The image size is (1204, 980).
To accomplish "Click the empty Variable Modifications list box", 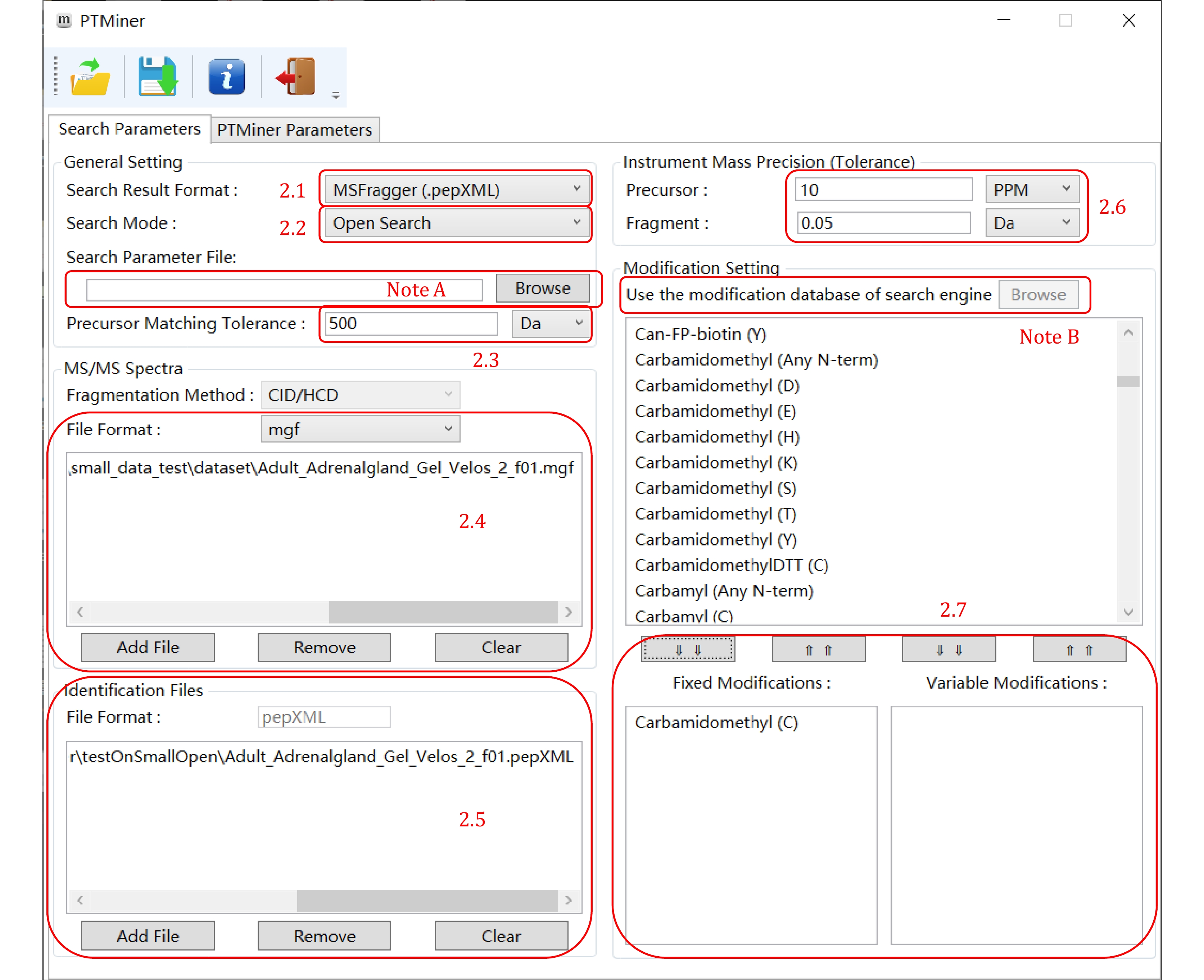I will (x=1016, y=825).
